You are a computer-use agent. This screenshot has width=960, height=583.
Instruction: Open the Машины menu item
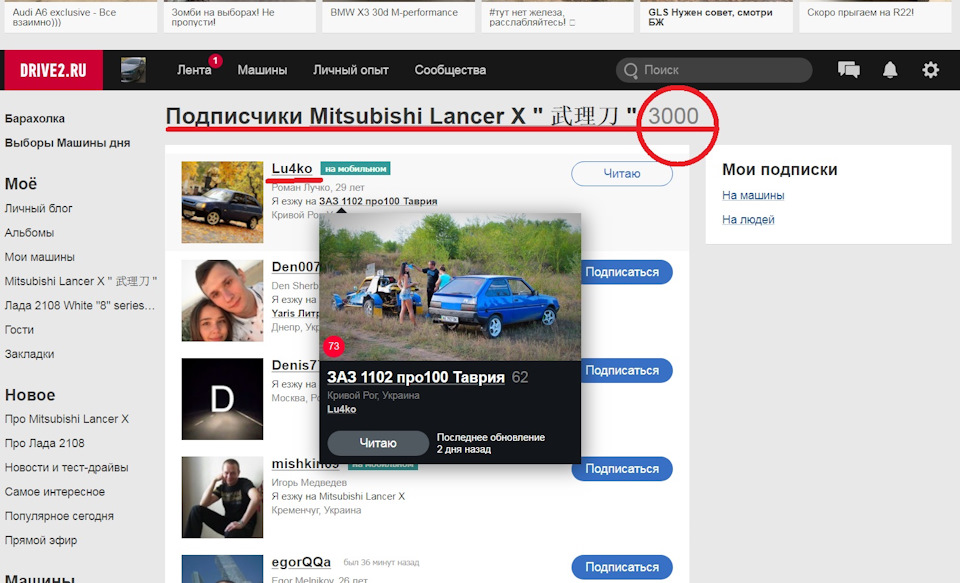pyautogui.click(x=262, y=70)
